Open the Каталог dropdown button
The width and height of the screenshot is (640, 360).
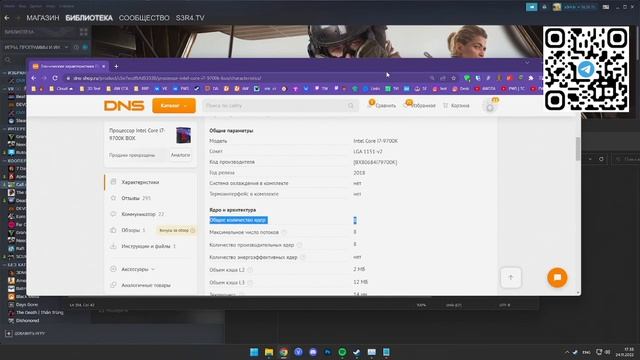[174, 106]
